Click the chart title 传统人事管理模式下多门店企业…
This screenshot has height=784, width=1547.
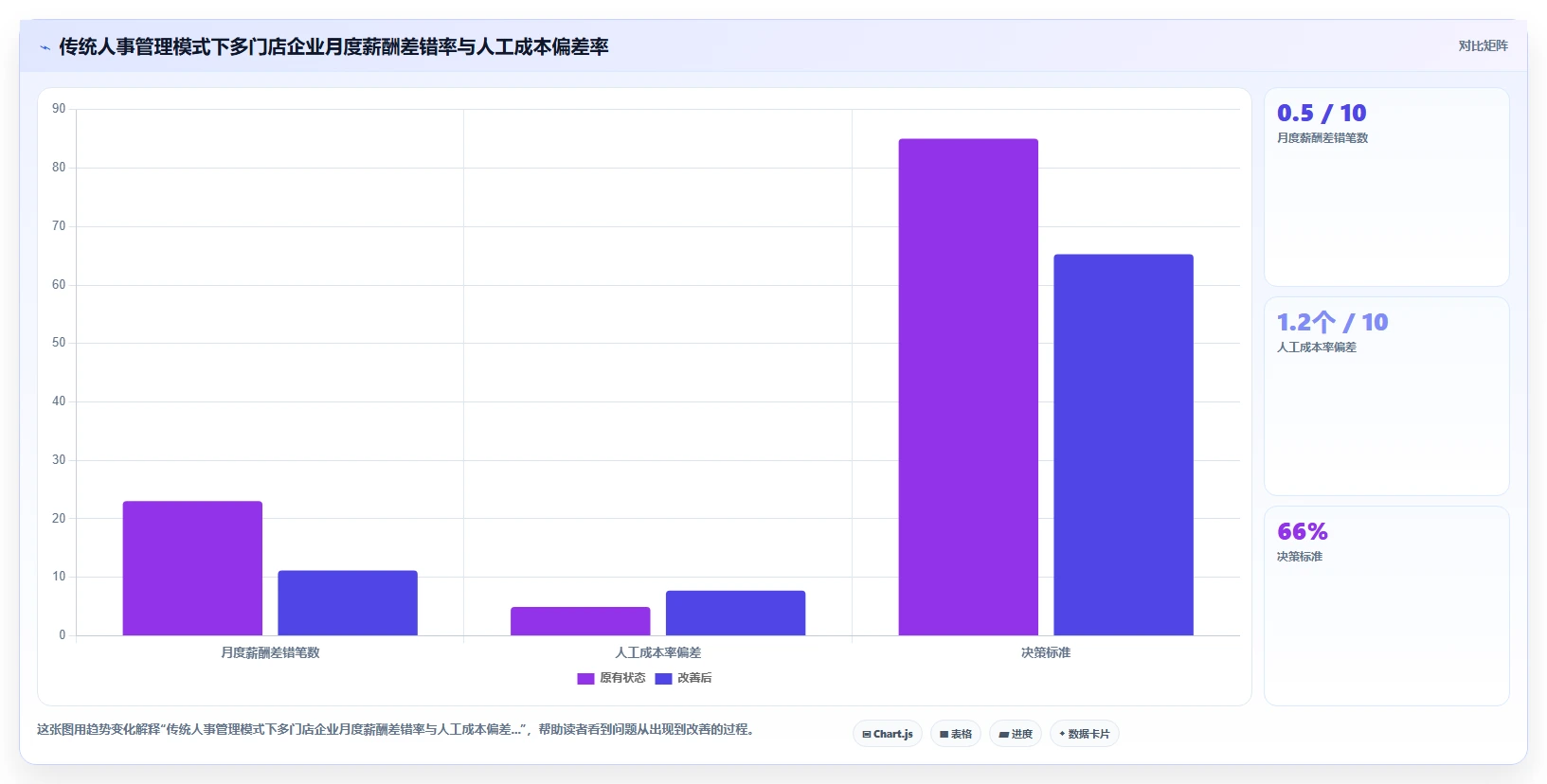pyautogui.click(x=333, y=47)
